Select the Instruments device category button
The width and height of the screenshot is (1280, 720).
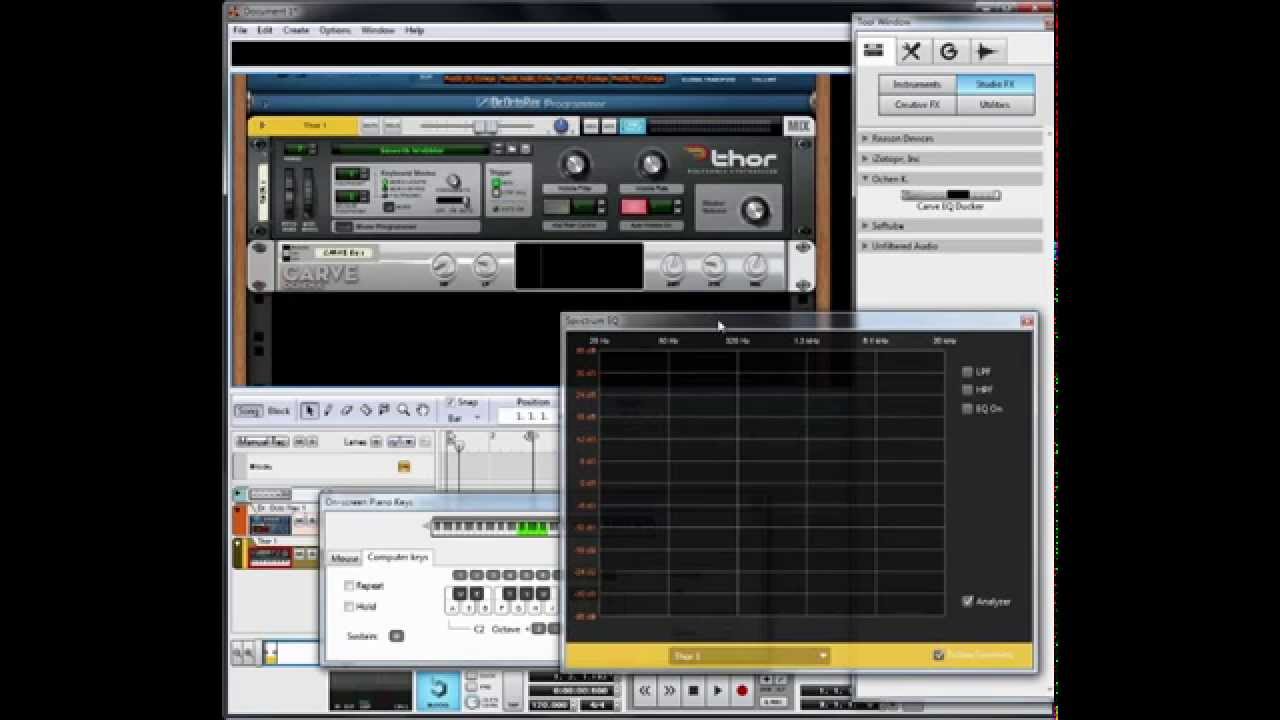917,85
